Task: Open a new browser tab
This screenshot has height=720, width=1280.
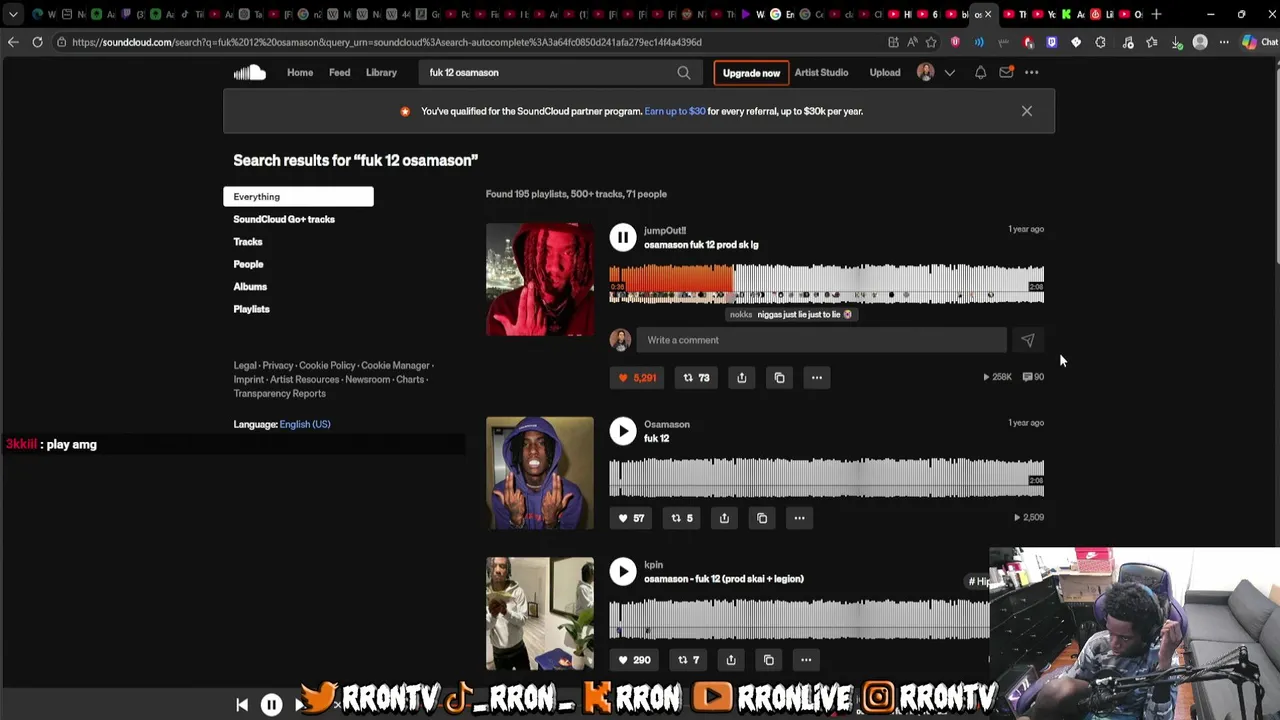Action: pos(1157,14)
